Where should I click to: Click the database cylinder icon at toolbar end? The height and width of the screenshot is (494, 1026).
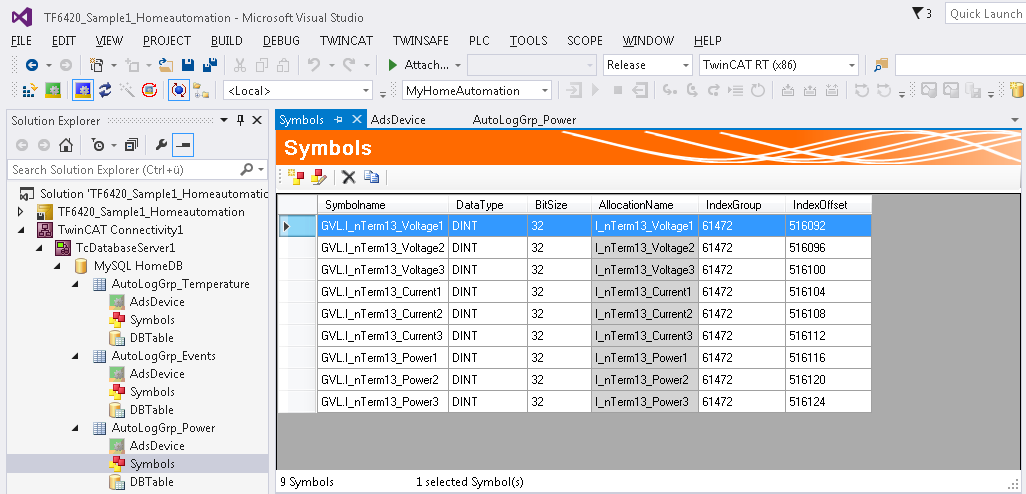[1016, 90]
